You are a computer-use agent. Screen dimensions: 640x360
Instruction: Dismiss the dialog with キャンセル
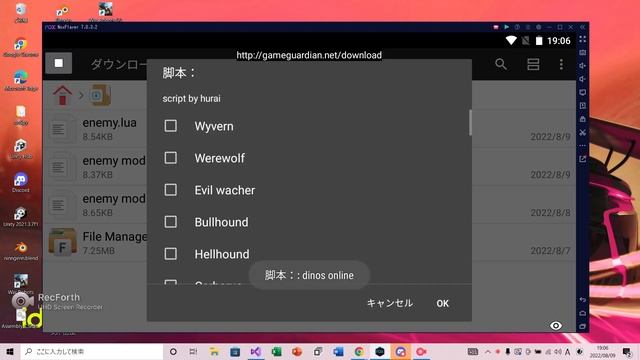(389, 303)
